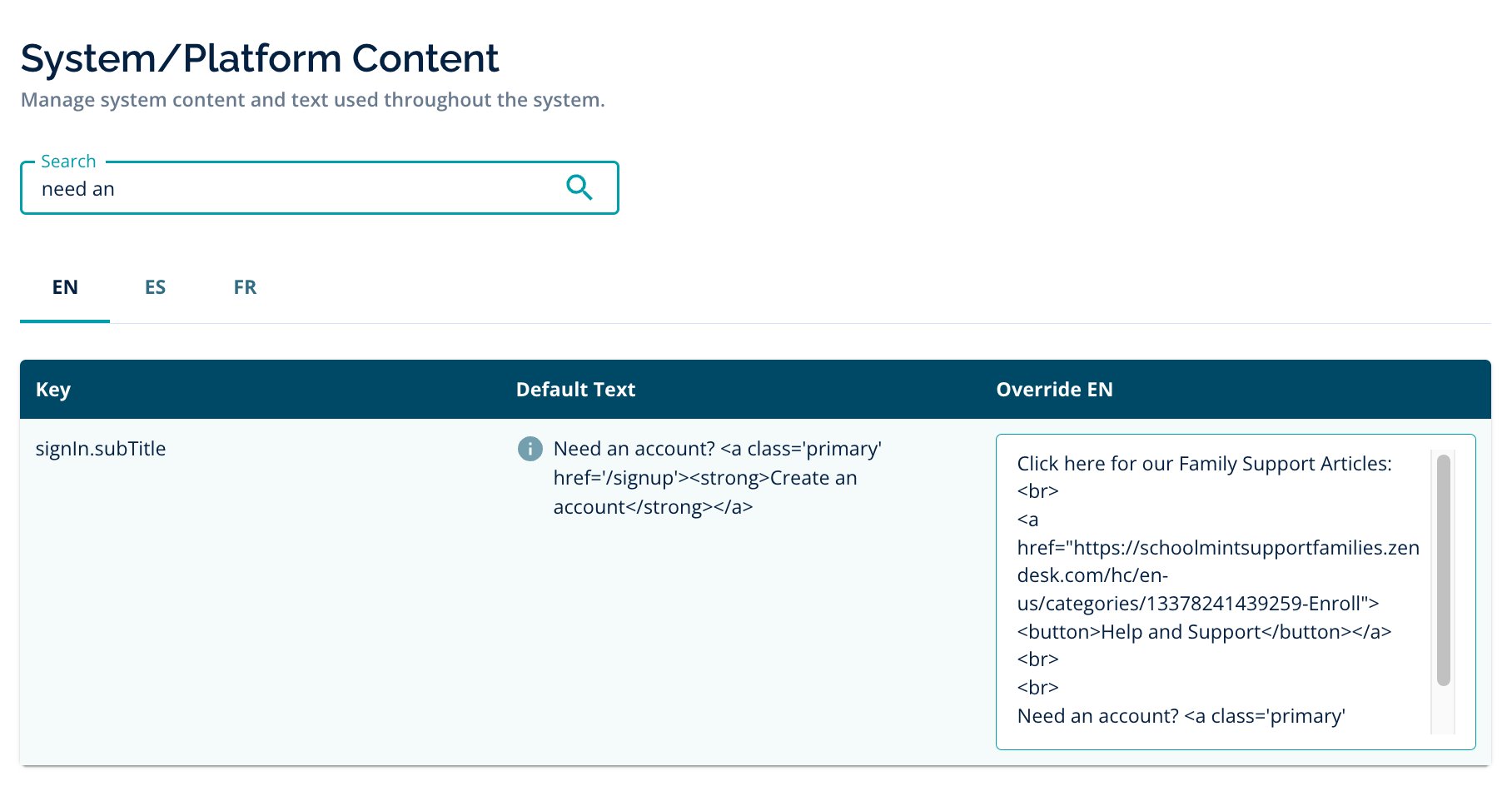This screenshot has height=796, width=1512.
Task: Select the EN language tab
Action: (65, 287)
